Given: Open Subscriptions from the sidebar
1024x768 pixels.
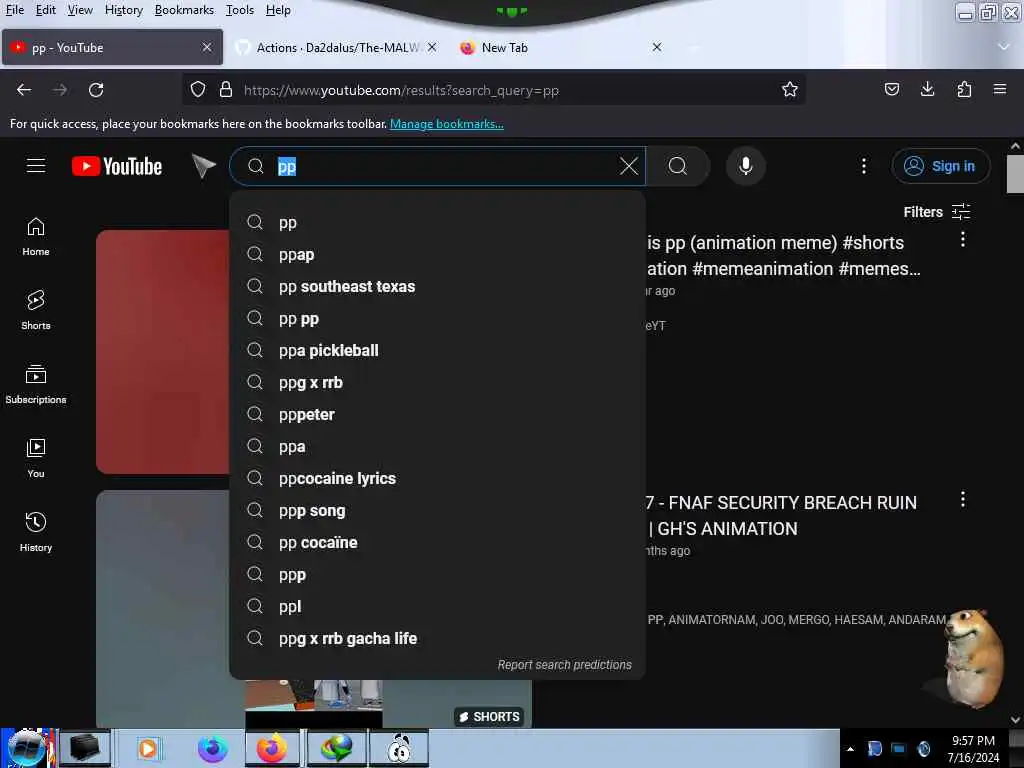Looking at the screenshot, I should pyautogui.click(x=36, y=385).
